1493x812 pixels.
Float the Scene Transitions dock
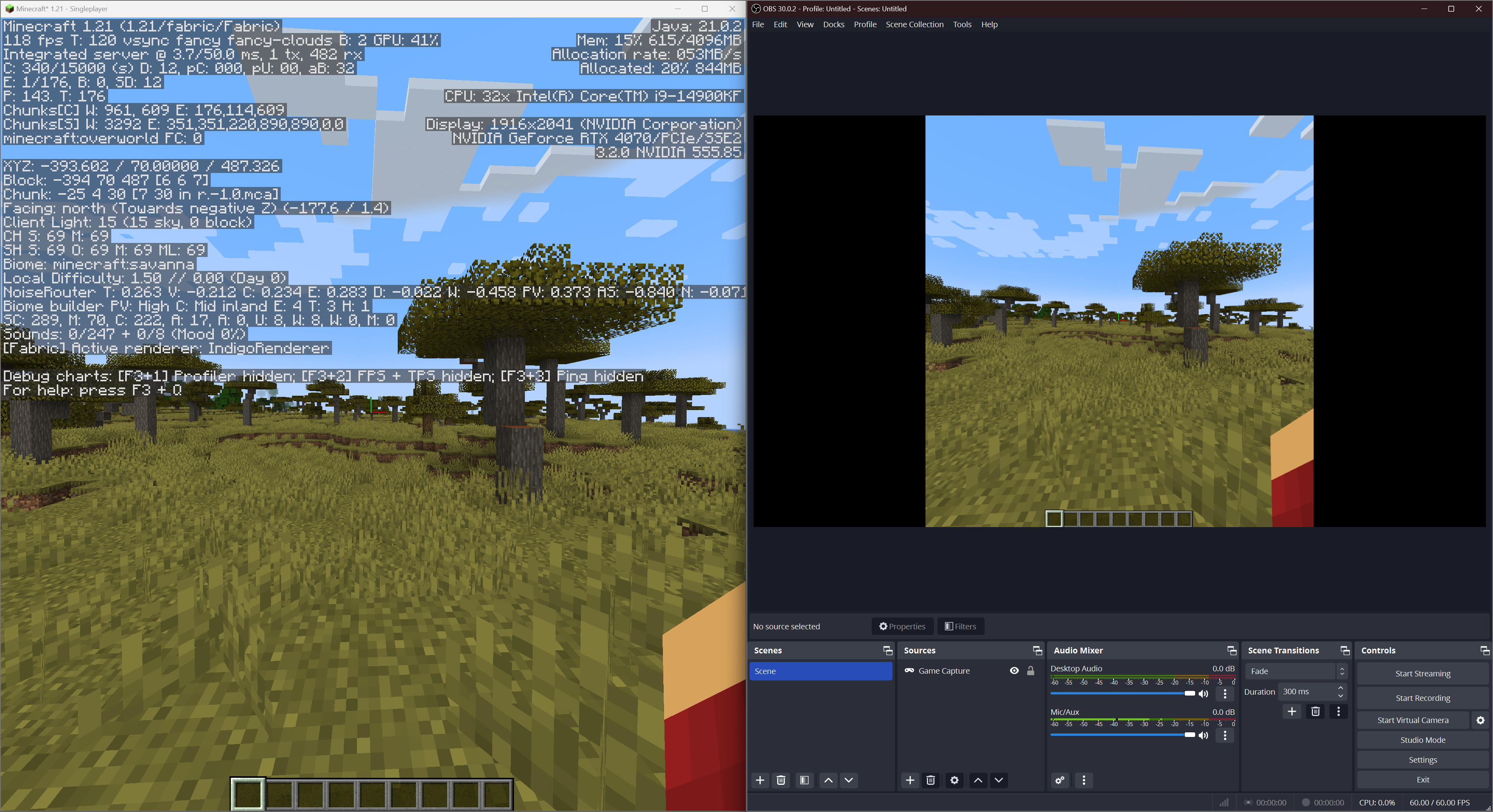(1344, 650)
